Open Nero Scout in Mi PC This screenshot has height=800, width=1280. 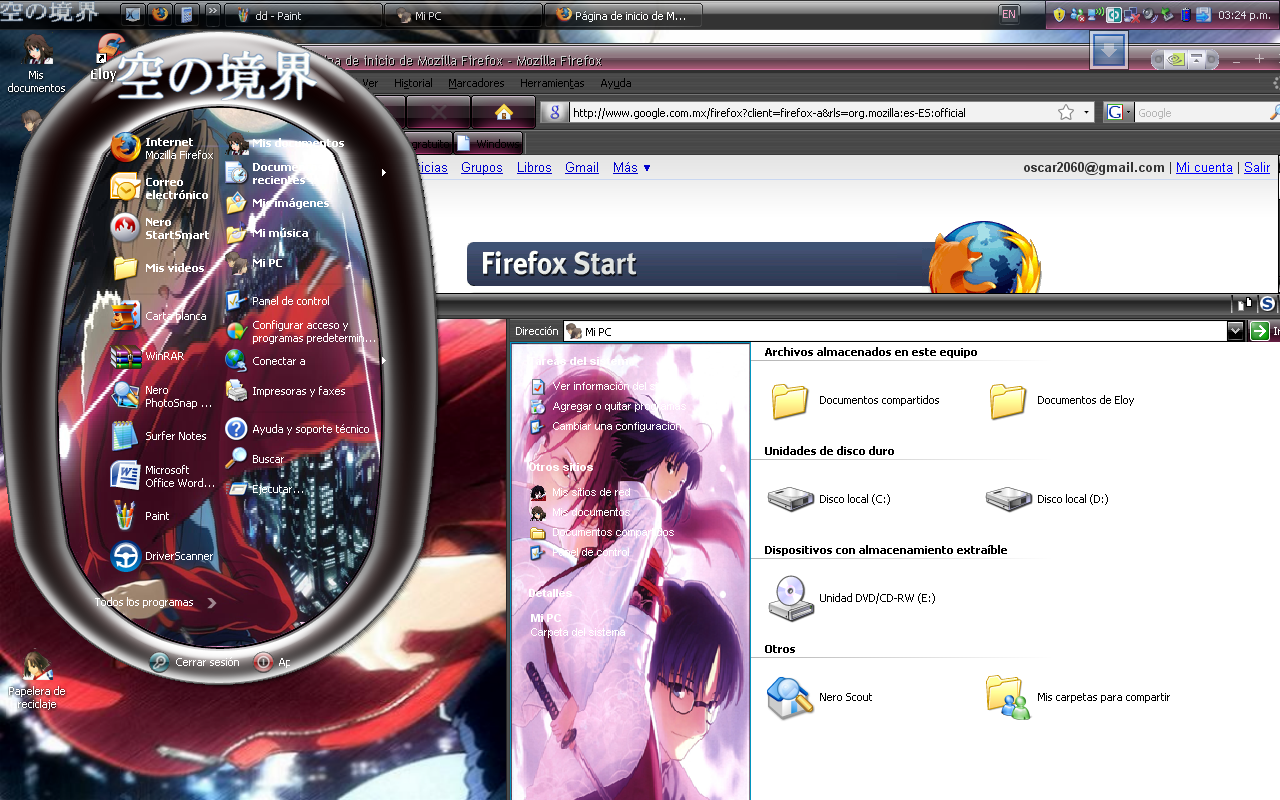819,697
